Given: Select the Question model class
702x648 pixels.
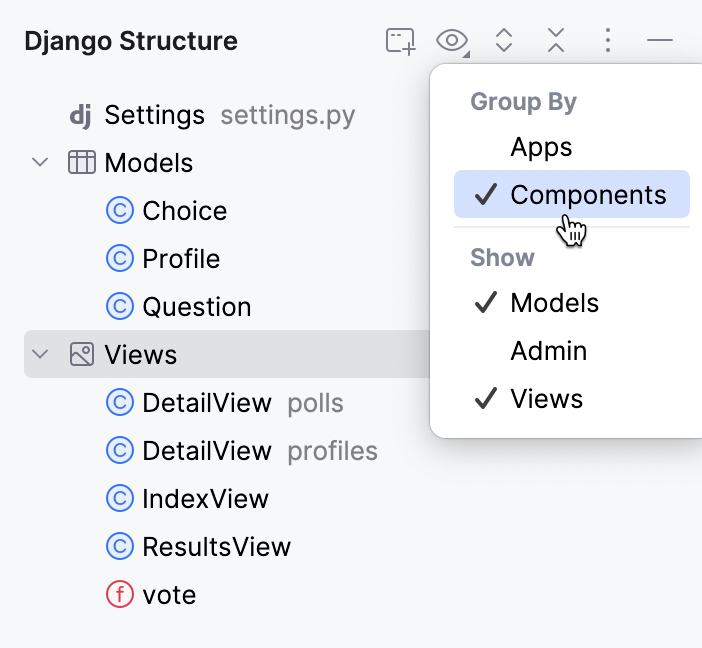Looking at the screenshot, I should [x=196, y=307].
